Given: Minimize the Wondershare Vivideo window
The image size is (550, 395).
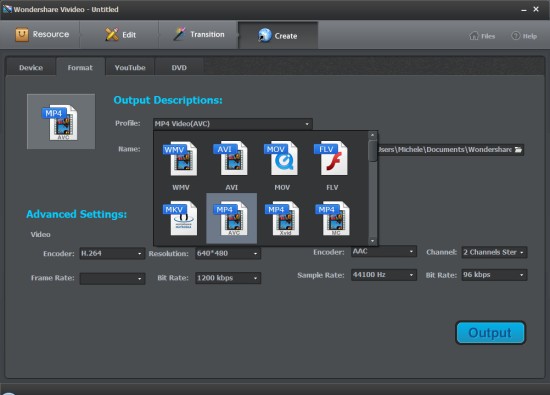Looking at the screenshot, I should tap(524, 10).
